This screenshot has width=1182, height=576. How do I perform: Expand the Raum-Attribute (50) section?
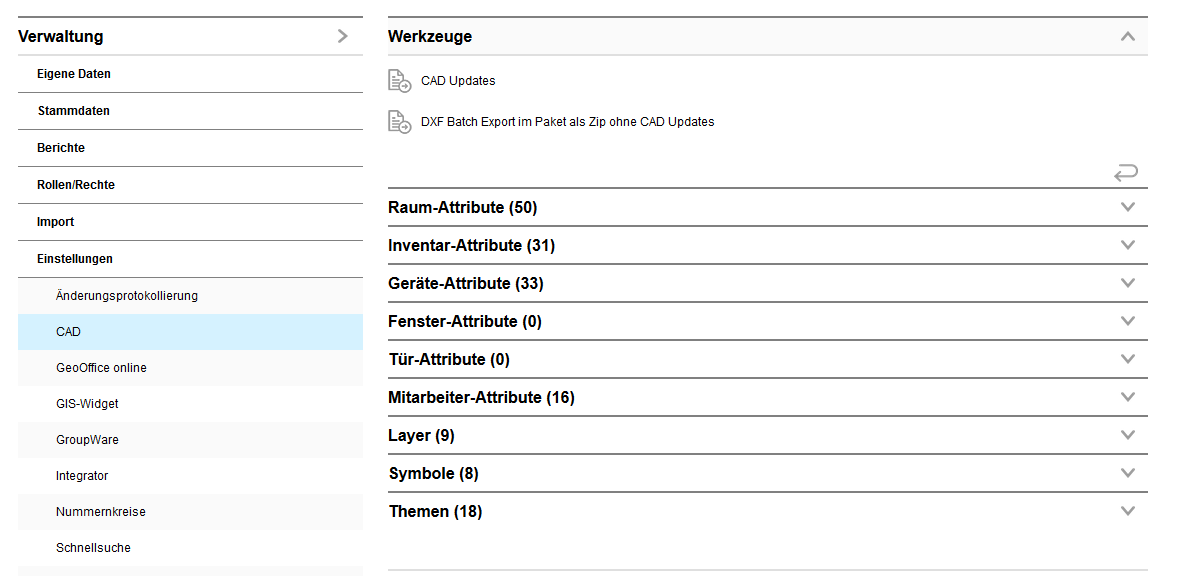[1128, 207]
